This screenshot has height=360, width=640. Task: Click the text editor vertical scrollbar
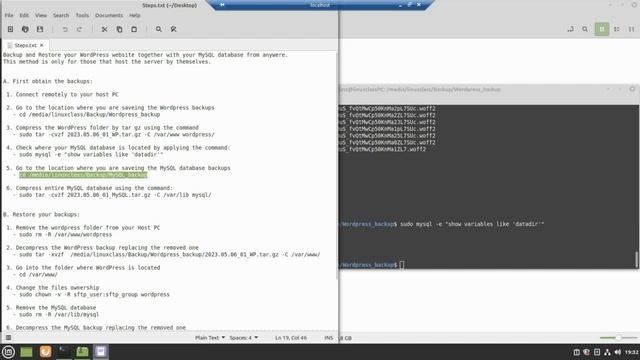click(x=337, y=165)
